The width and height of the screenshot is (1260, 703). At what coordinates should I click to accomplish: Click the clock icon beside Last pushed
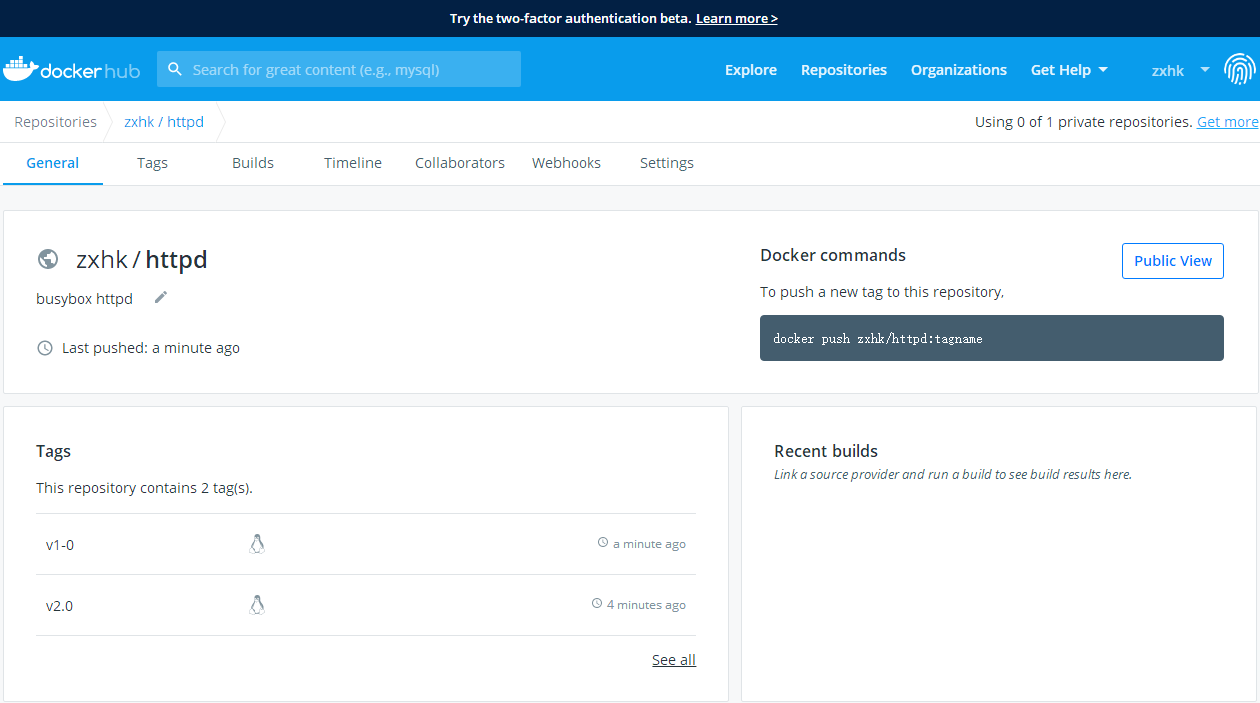[45, 348]
